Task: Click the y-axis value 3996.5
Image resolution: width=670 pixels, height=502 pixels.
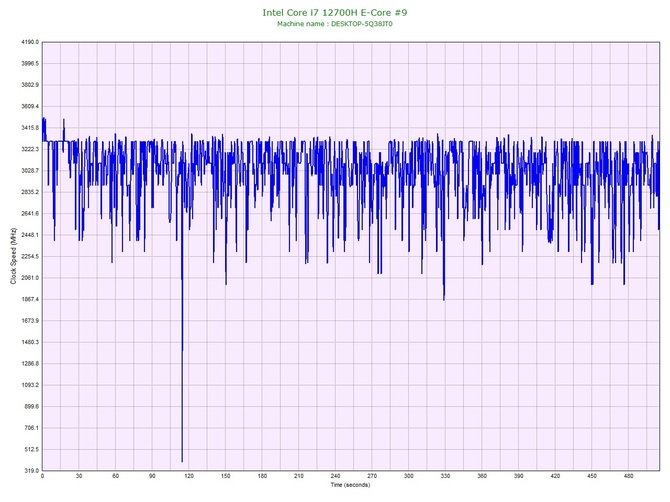Action: 30,63
